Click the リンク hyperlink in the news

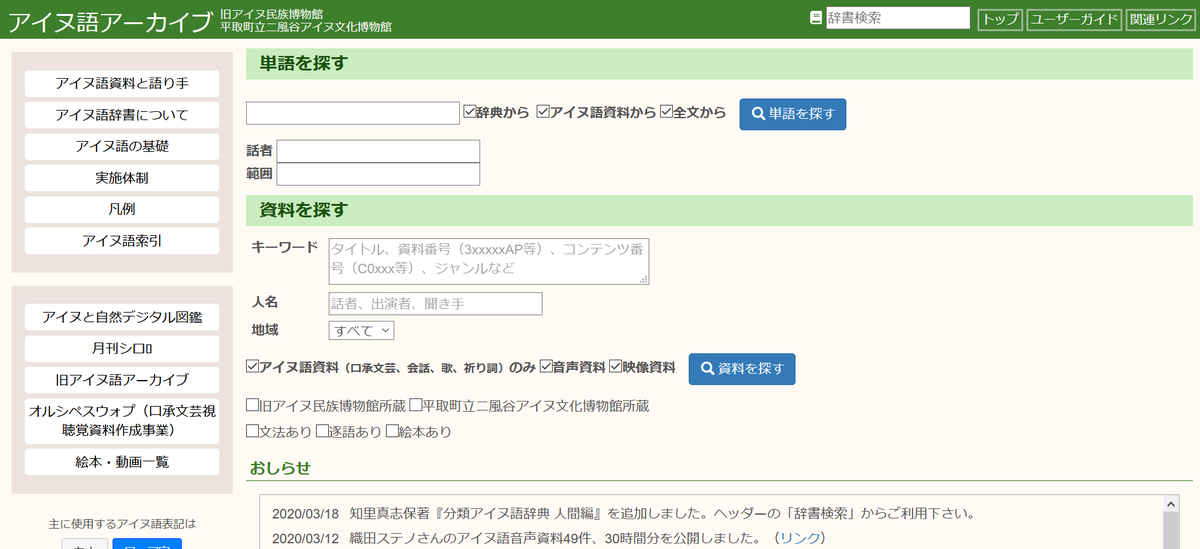799,538
